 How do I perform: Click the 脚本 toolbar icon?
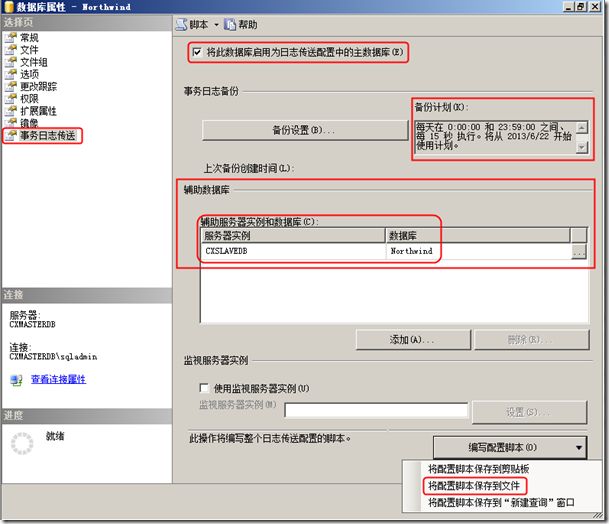pos(181,25)
